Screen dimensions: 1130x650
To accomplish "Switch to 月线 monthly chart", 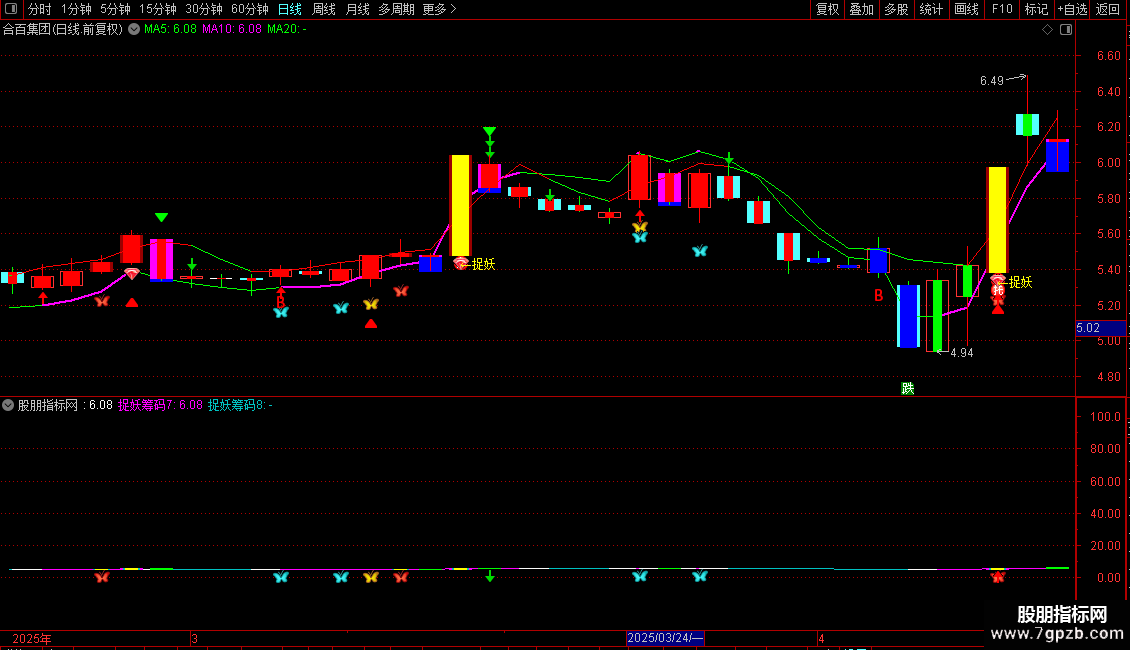I will pos(357,9).
